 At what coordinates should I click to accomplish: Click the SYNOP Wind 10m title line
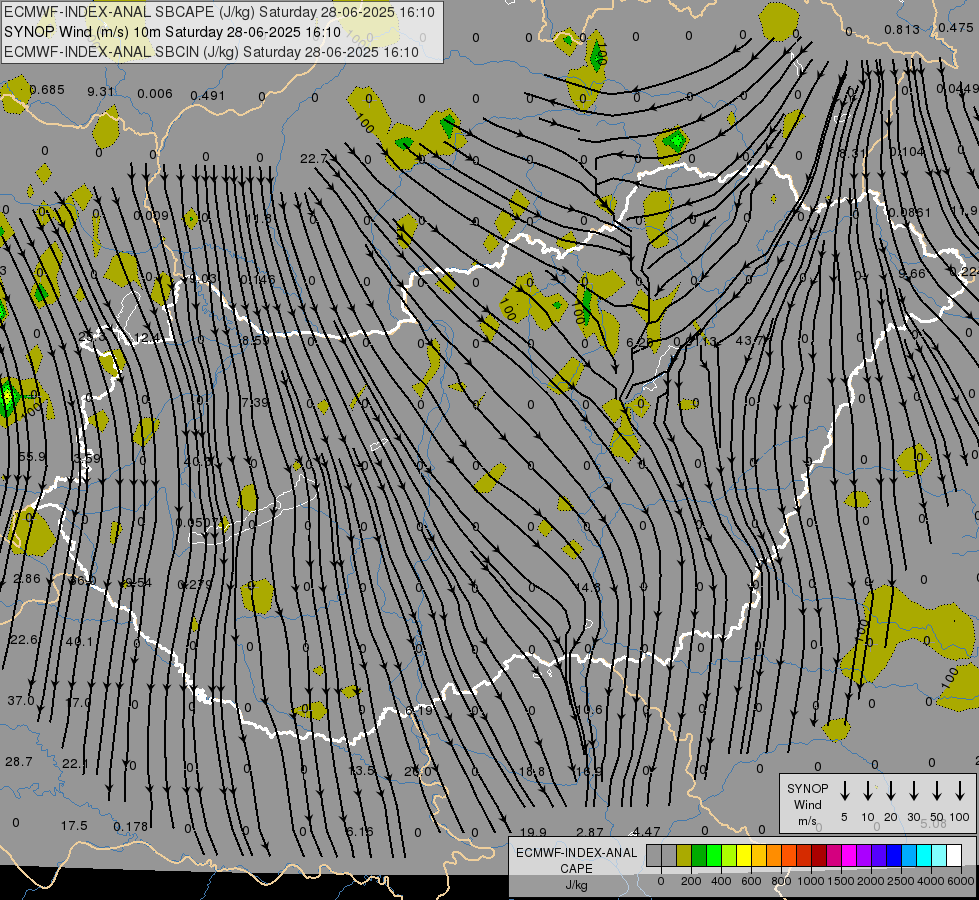pos(172,32)
